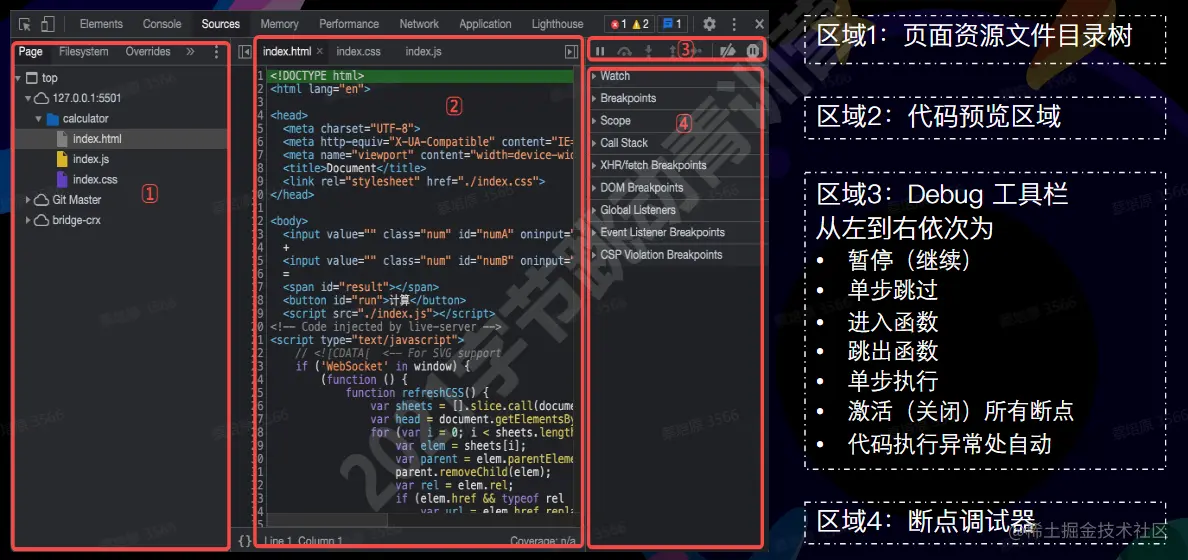The width and height of the screenshot is (1188, 560).
Task: Click the Git Master cloud icon
Action: (x=42, y=200)
